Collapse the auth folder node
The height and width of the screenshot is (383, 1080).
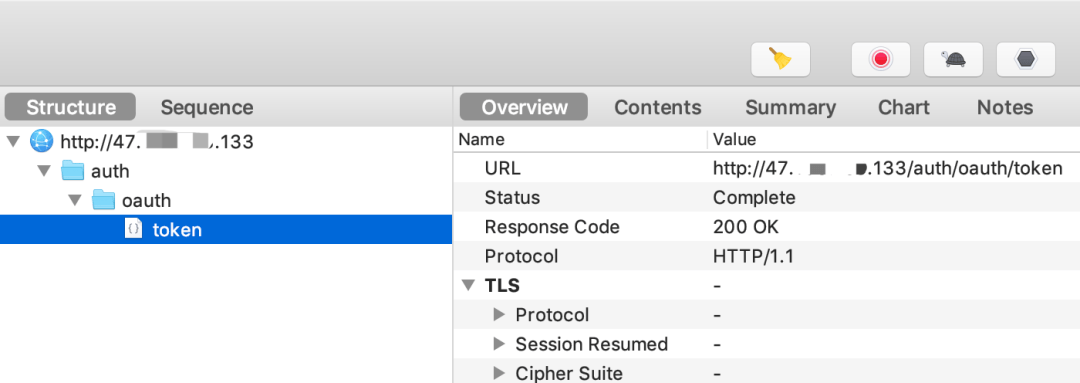tap(44, 171)
